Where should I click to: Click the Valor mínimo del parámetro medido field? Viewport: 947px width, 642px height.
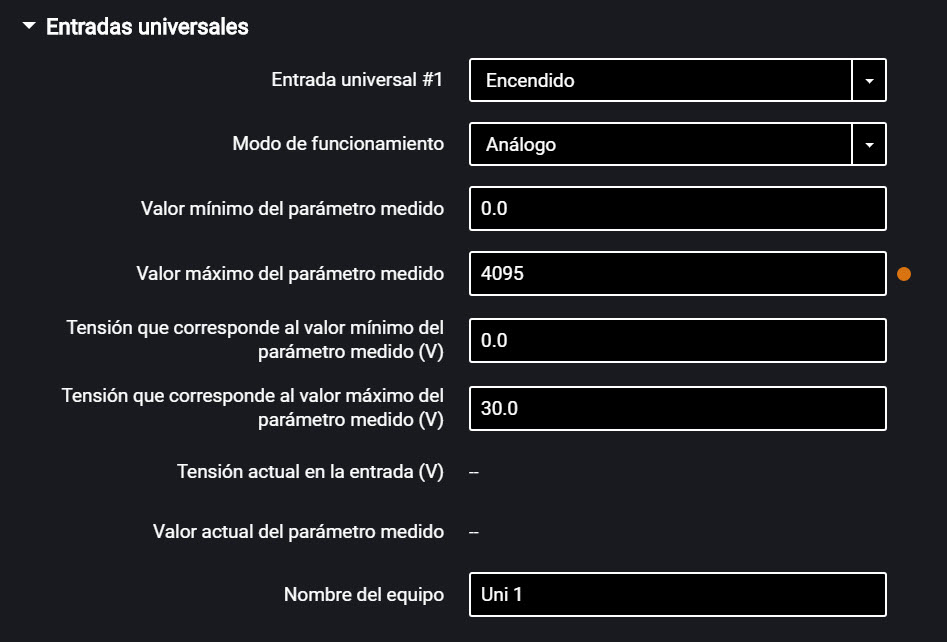(677, 208)
